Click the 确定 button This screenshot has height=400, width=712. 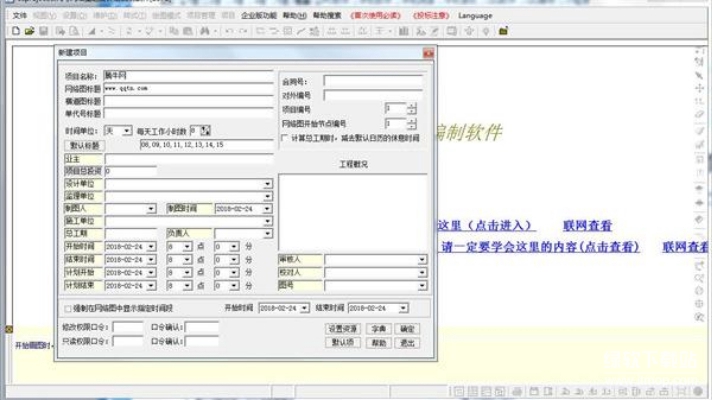[x=407, y=328]
